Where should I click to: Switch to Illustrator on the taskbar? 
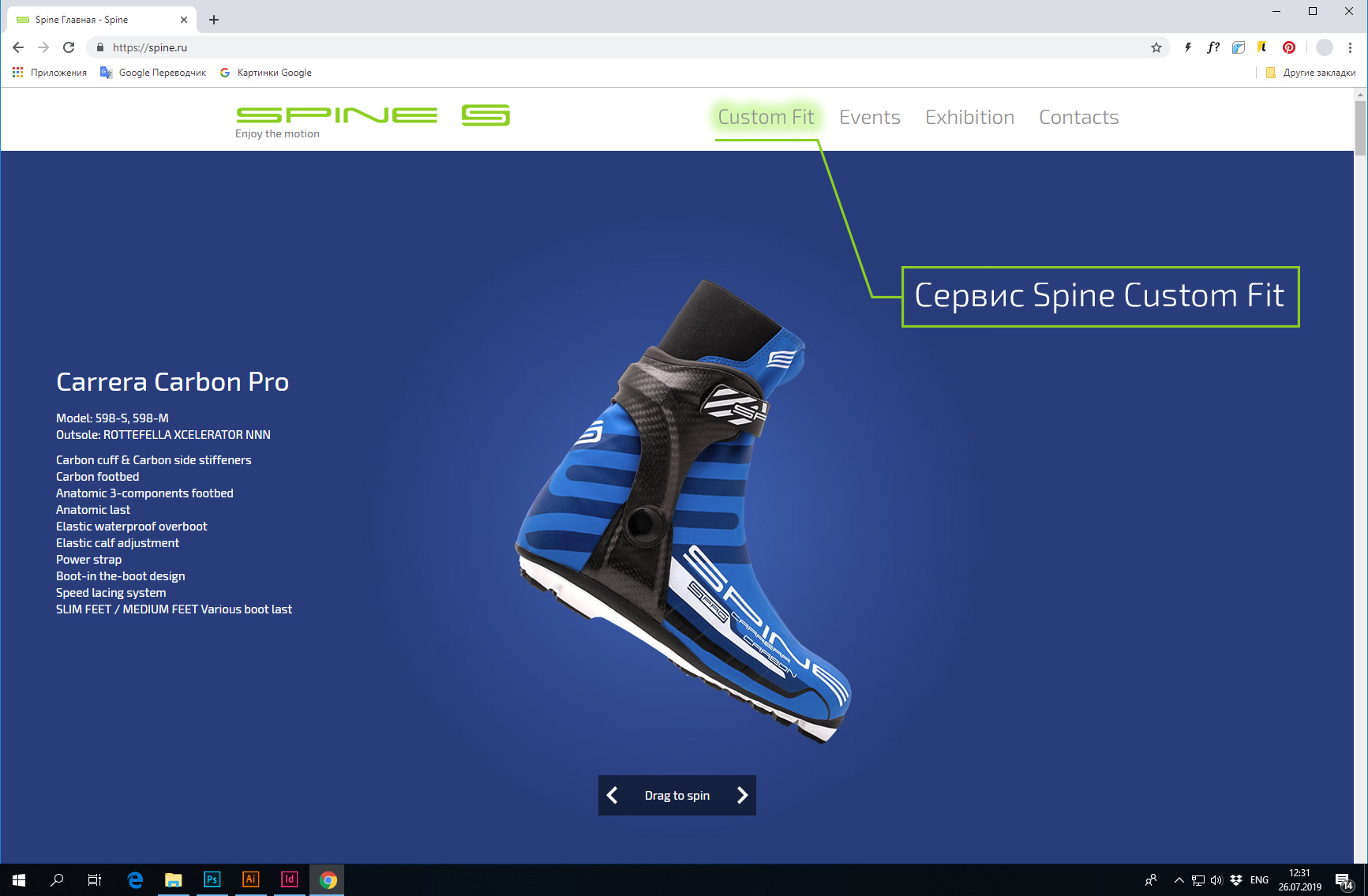251,879
